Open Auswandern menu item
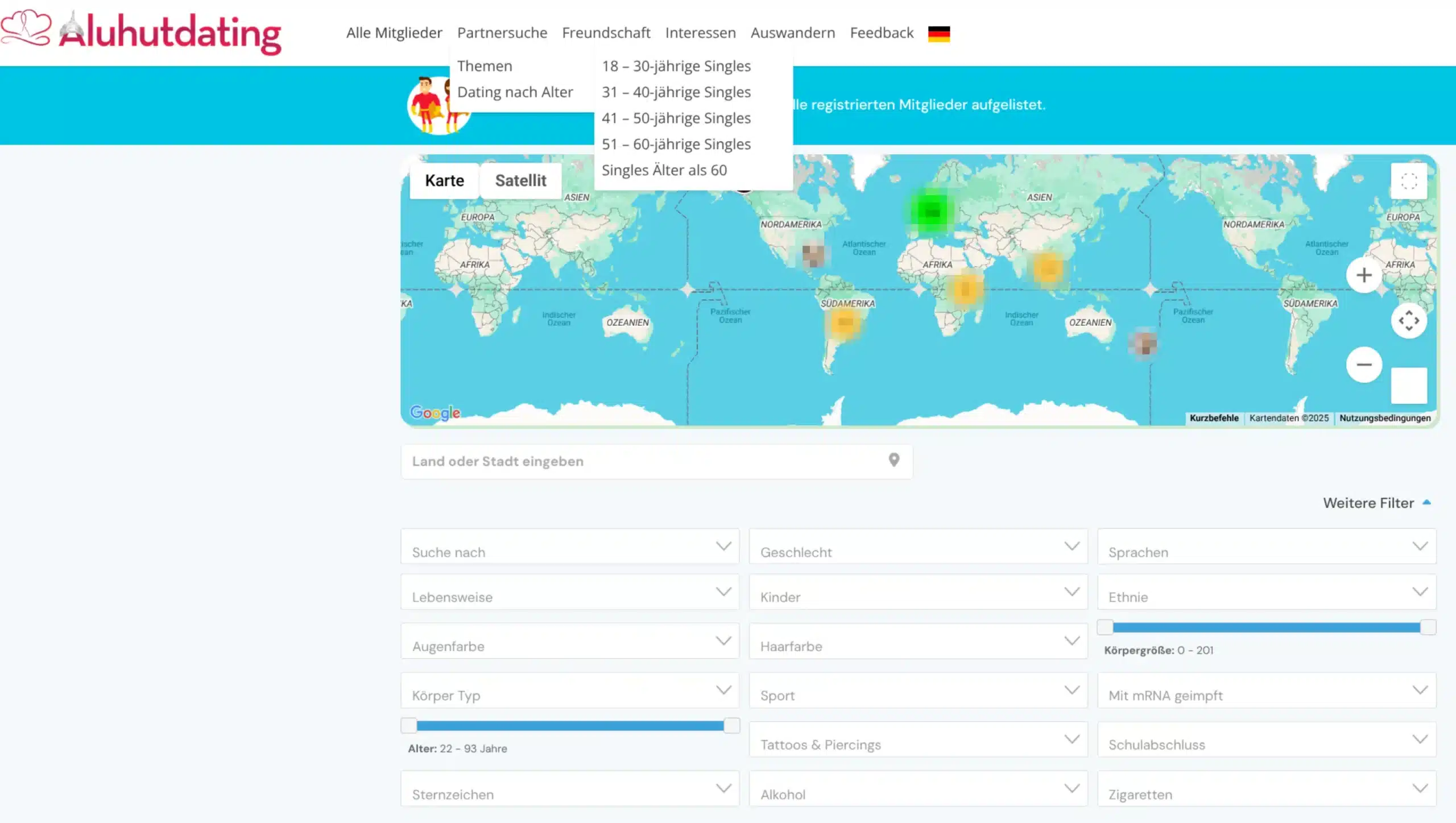This screenshot has height=823, width=1456. (x=792, y=33)
